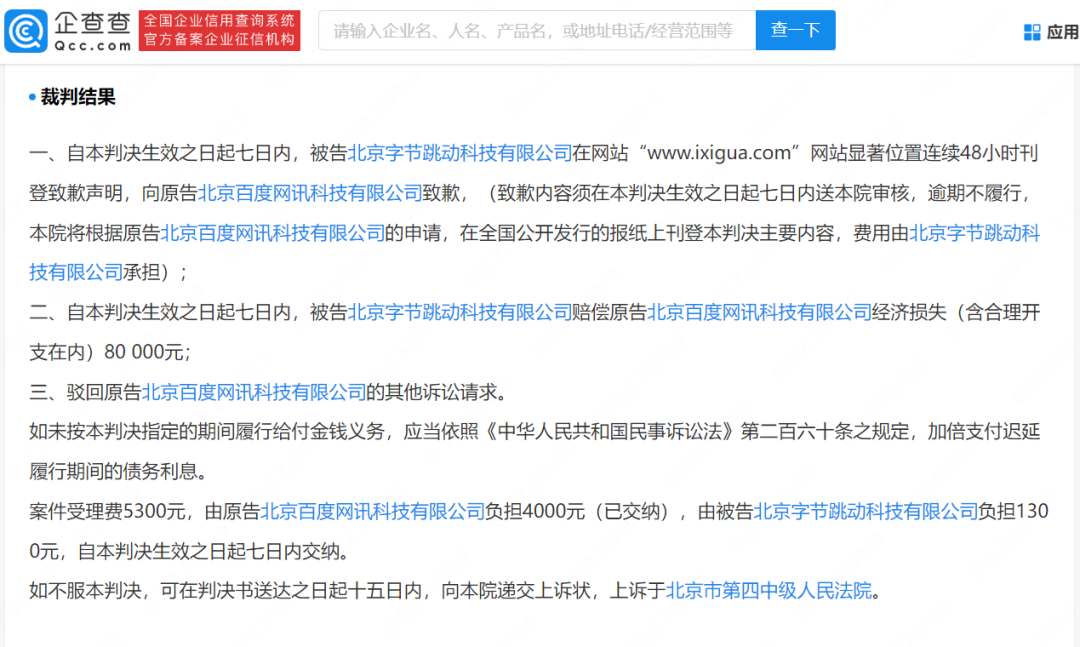The width and height of the screenshot is (1080, 647).
Task: Open 北京市第四中级人民法院 court link
Action: (x=769, y=590)
